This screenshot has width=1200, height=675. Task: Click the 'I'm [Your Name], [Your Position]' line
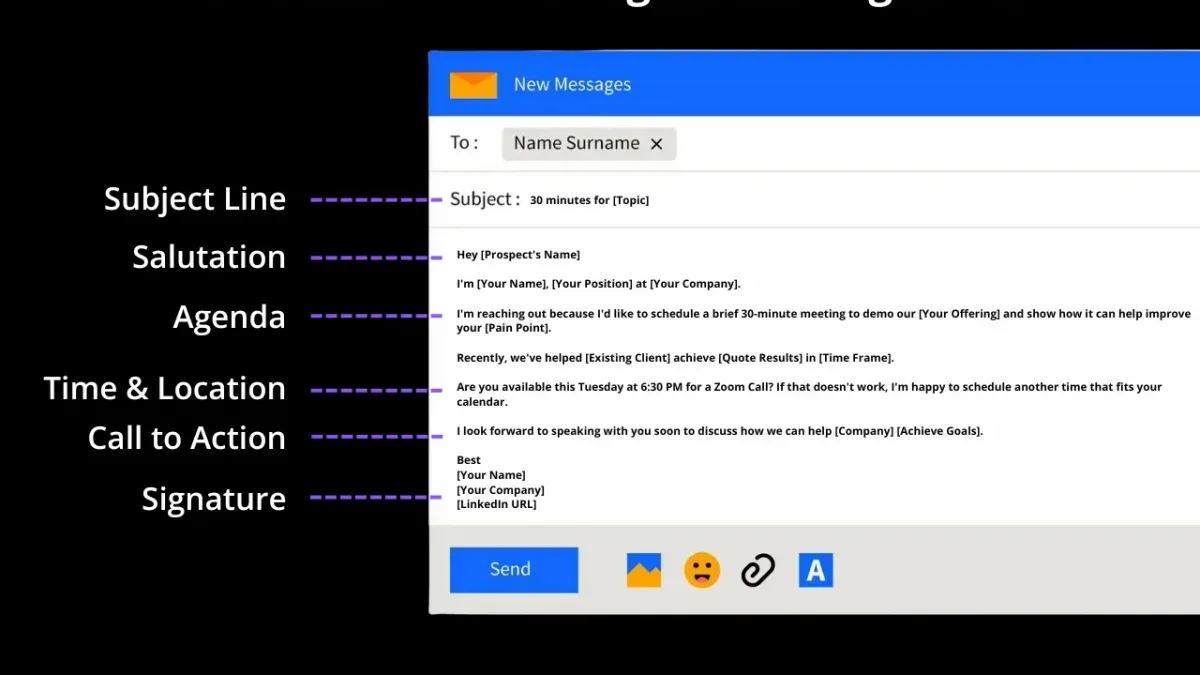(598, 284)
